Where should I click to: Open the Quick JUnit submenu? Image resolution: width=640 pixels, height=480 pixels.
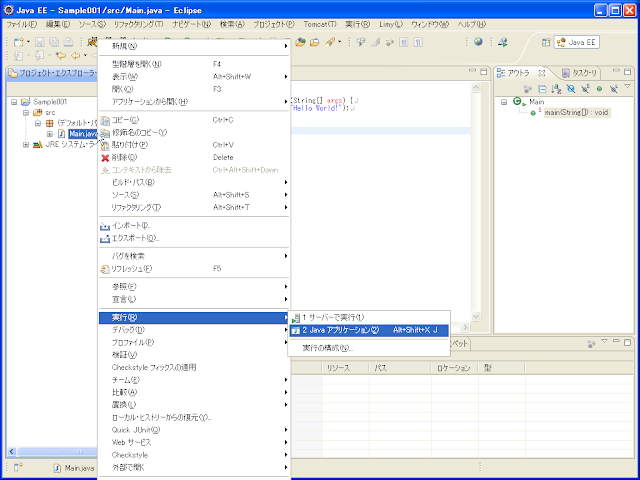[194, 430]
